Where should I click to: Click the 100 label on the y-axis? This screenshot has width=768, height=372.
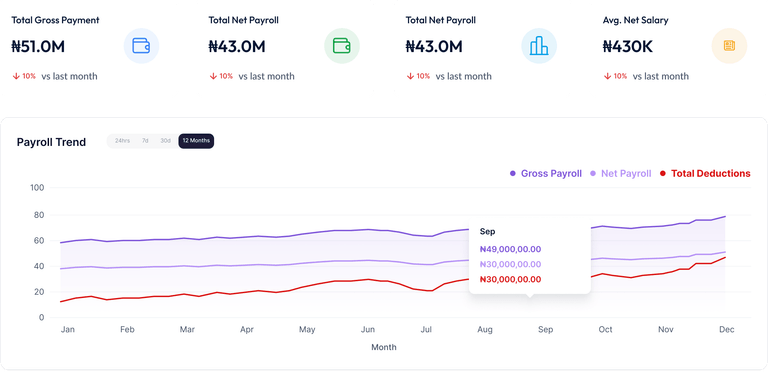click(37, 187)
